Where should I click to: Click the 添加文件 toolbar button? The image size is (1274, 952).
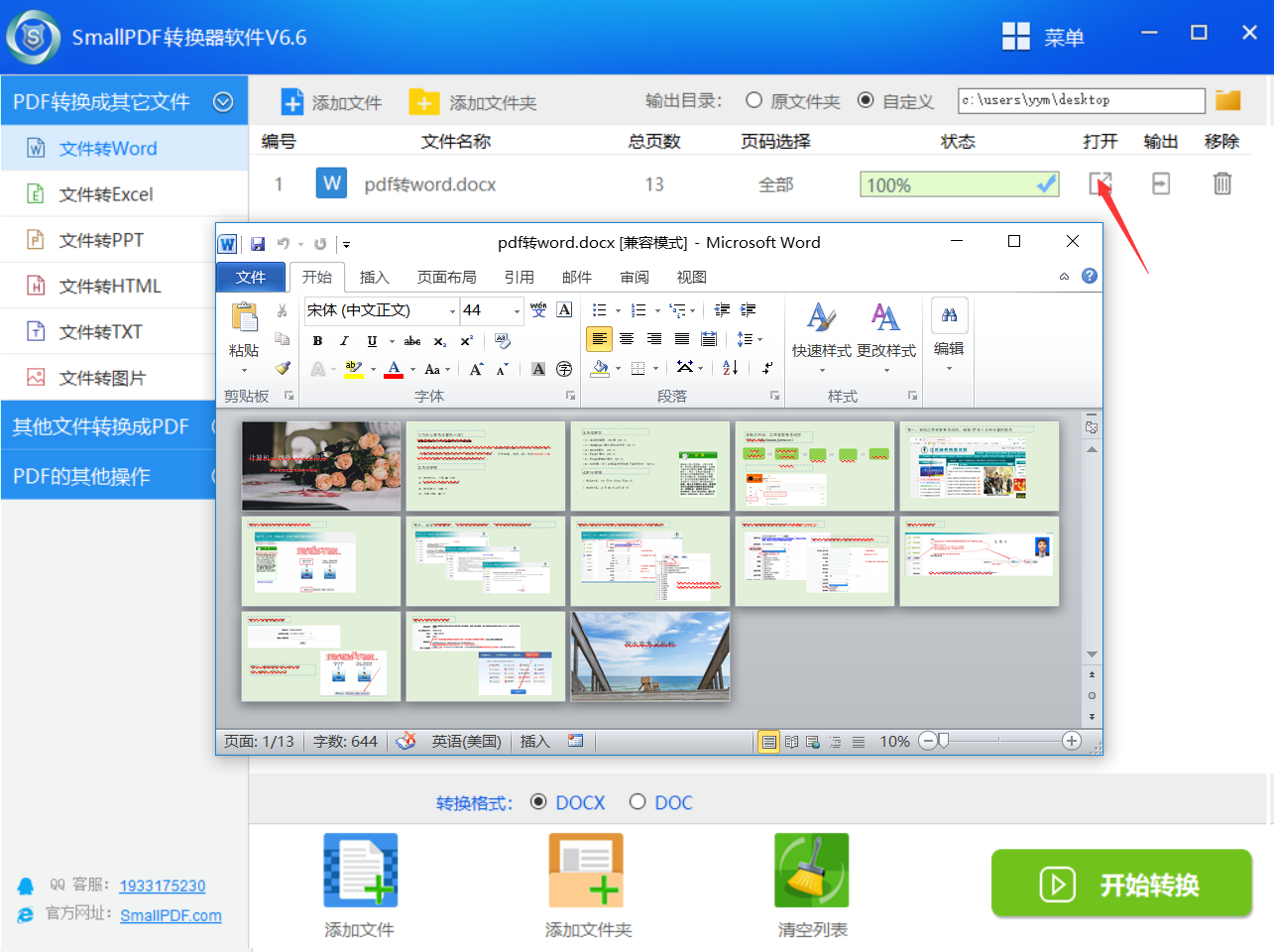click(331, 102)
